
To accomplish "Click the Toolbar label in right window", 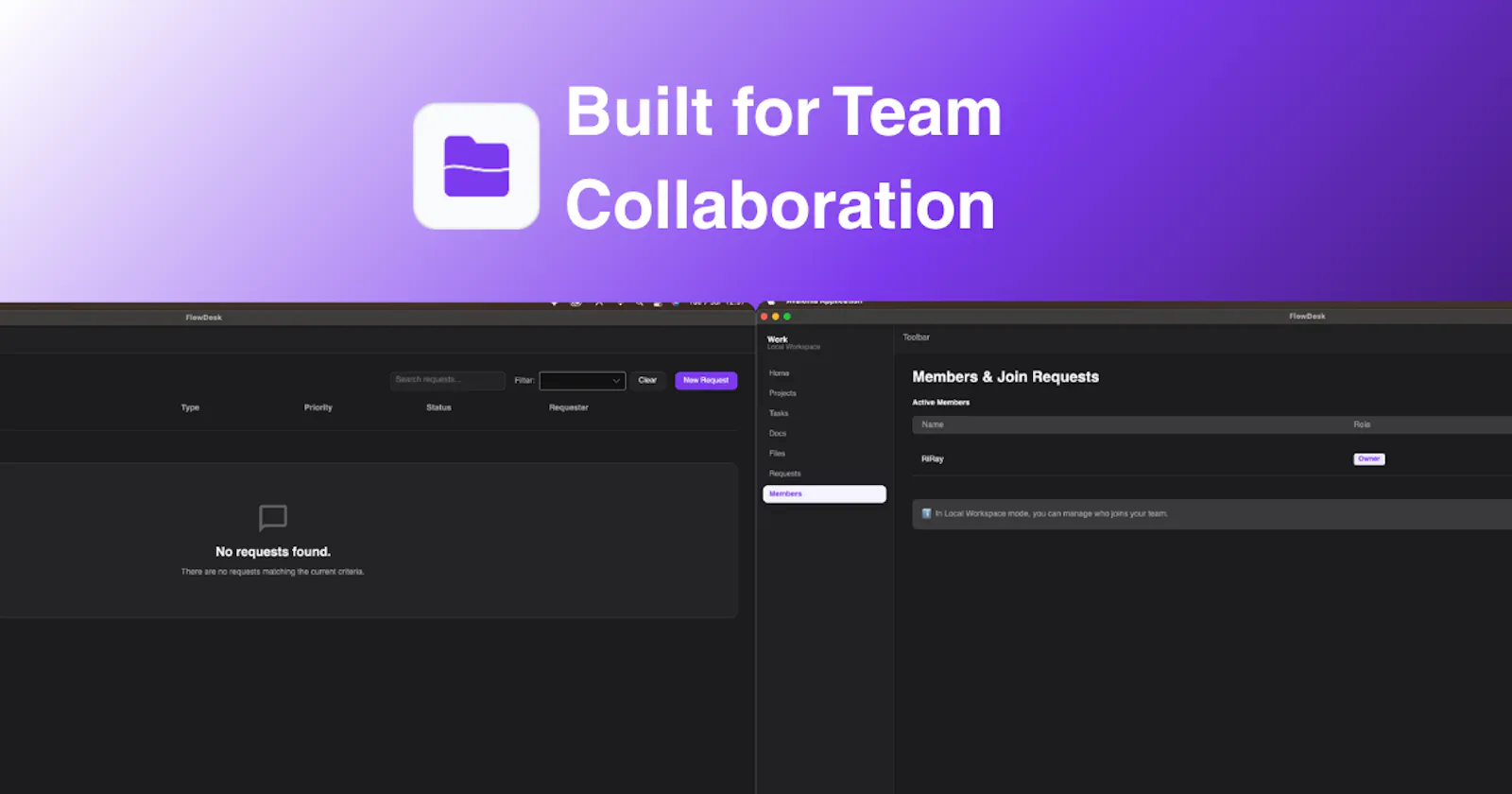I will click(916, 337).
